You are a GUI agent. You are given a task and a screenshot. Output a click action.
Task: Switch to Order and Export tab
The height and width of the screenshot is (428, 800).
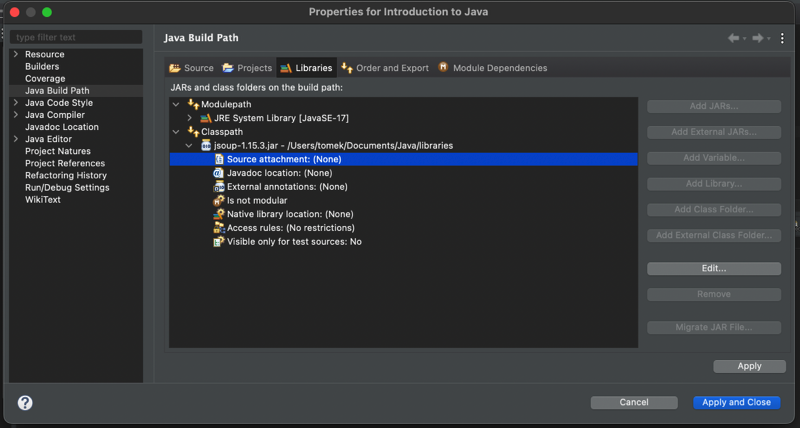[x=384, y=68]
